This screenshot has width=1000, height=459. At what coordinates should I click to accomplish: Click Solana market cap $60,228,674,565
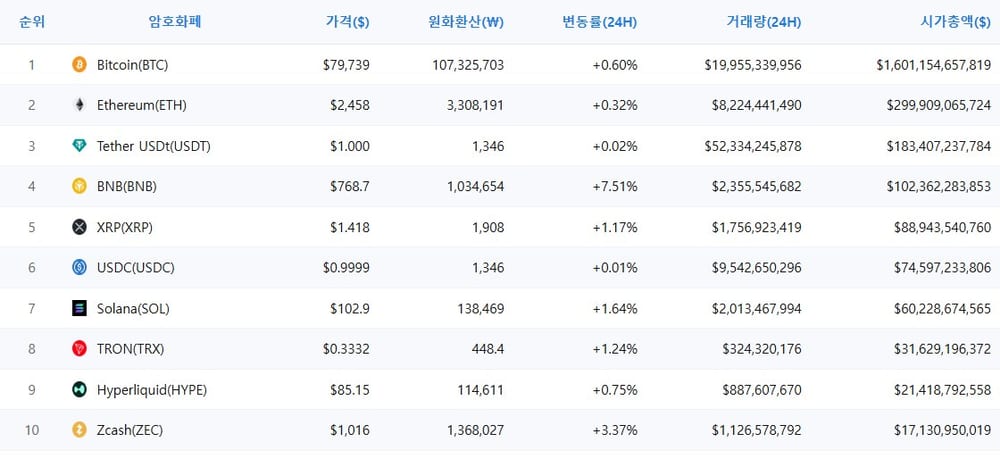tap(942, 309)
